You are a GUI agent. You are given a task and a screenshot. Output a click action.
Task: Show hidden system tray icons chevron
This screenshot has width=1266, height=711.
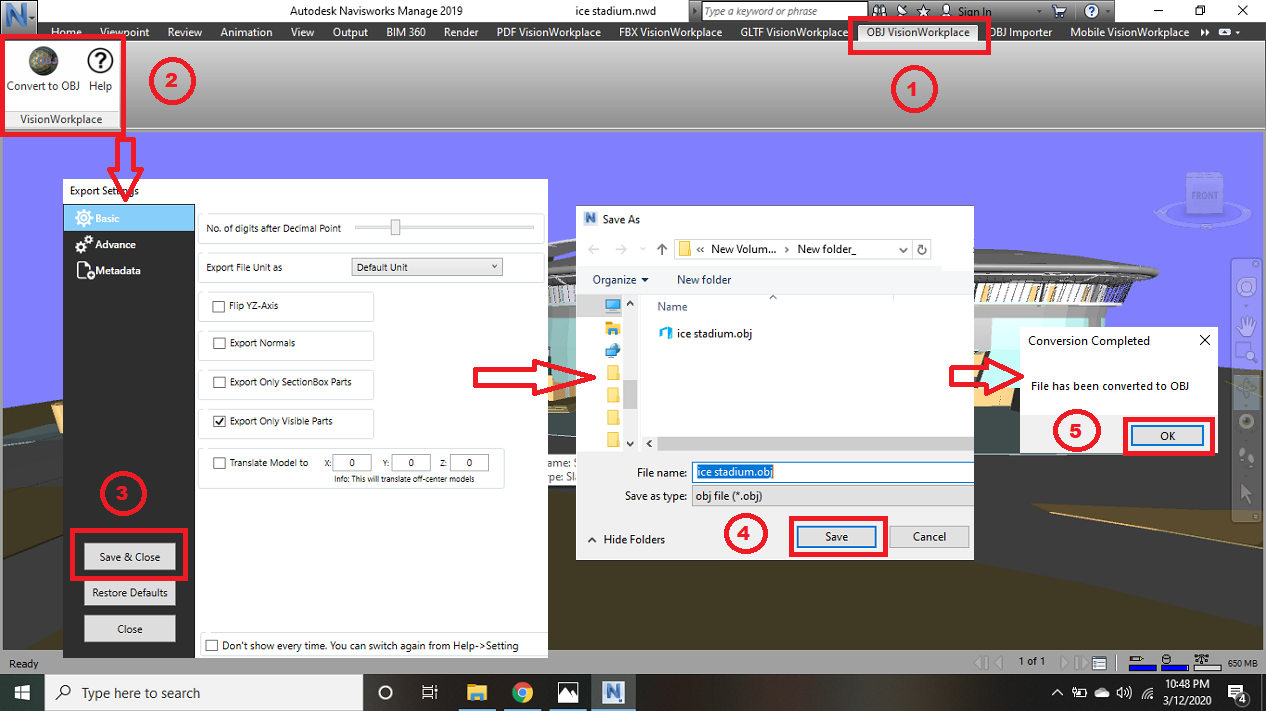1057,693
